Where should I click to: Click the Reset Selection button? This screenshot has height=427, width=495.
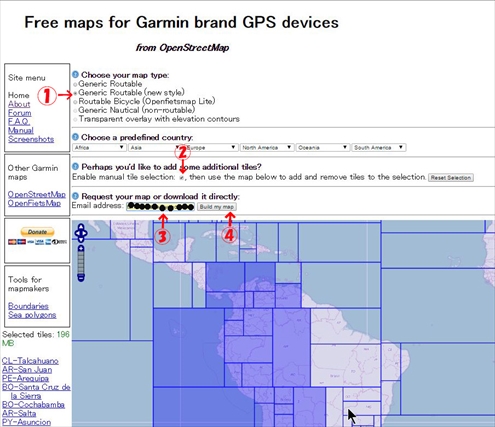point(451,178)
